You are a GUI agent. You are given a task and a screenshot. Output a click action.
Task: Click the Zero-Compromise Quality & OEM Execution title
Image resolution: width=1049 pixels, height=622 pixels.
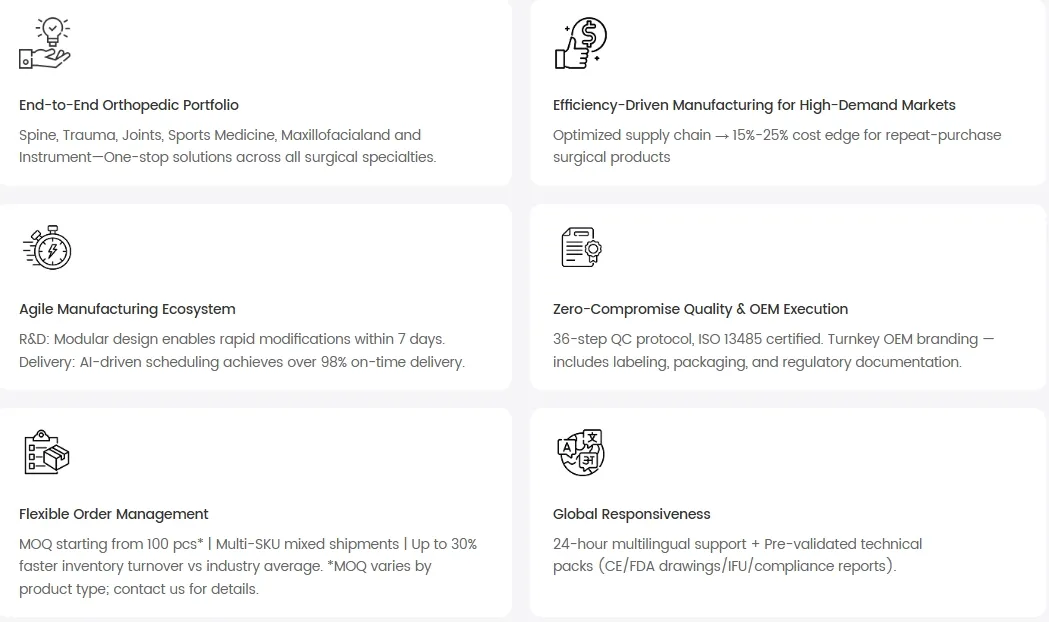700,309
